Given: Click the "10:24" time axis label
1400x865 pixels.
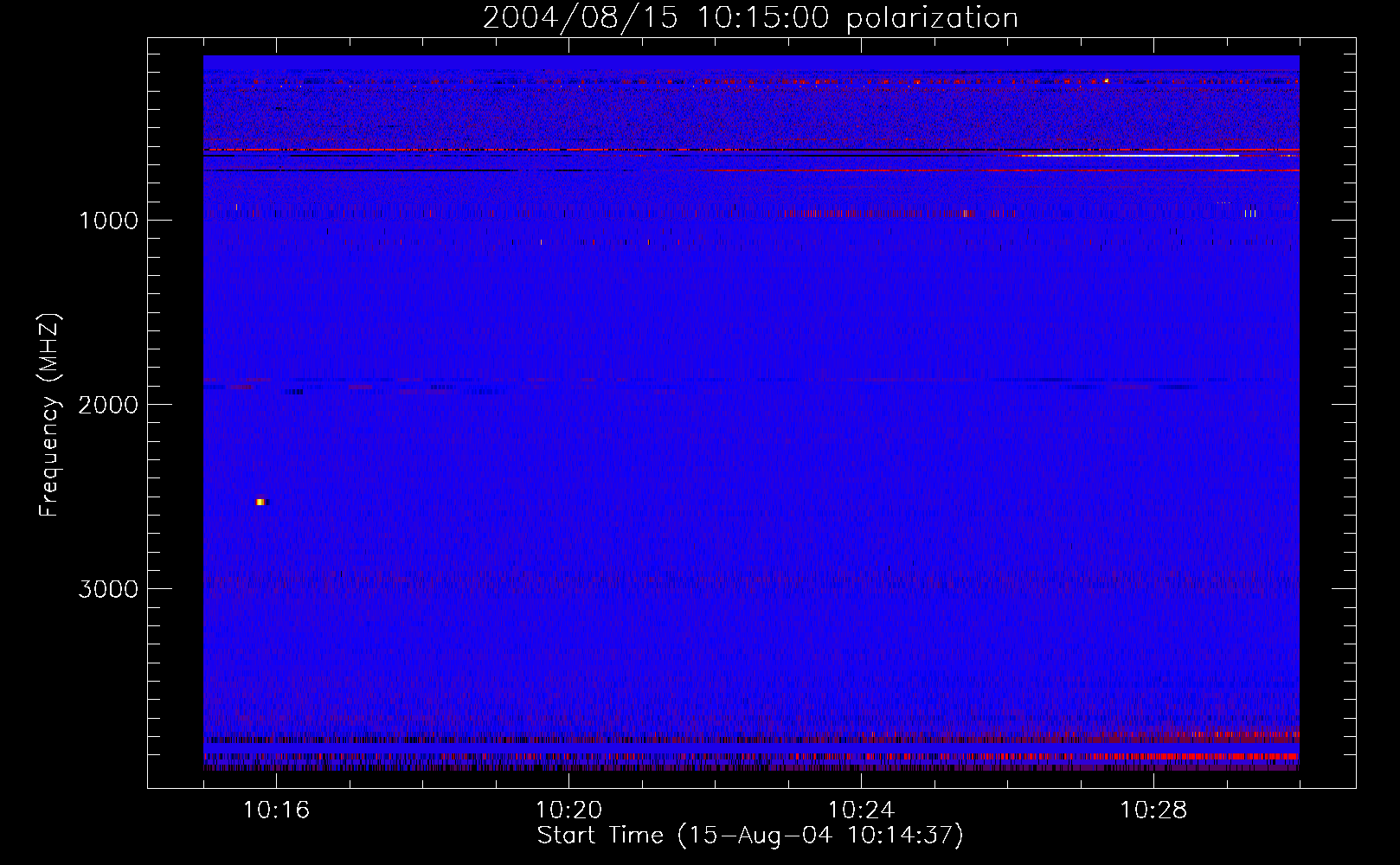Looking at the screenshot, I should 861,811.
